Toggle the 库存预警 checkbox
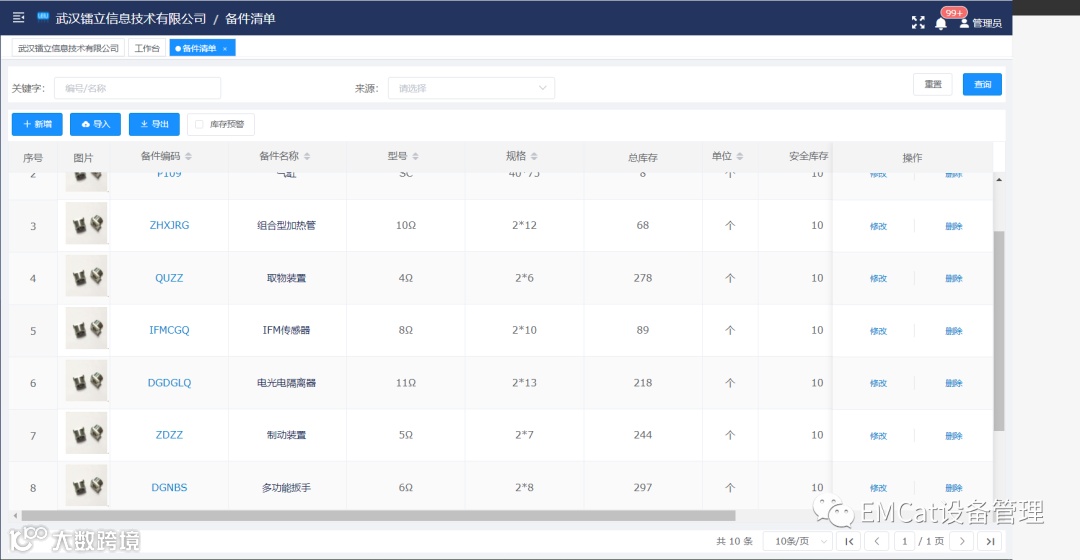This screenshot has height=560, width=1080. 199,125
